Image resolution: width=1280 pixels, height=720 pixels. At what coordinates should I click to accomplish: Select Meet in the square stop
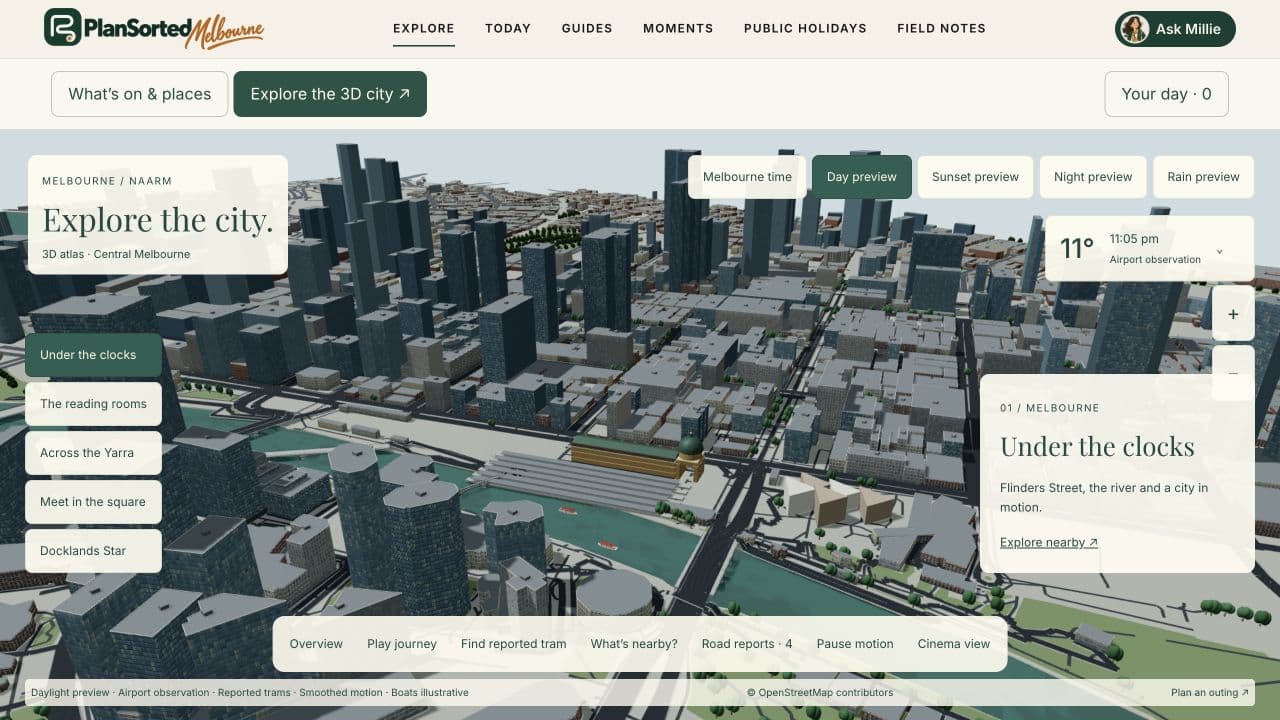click(94, 502)
